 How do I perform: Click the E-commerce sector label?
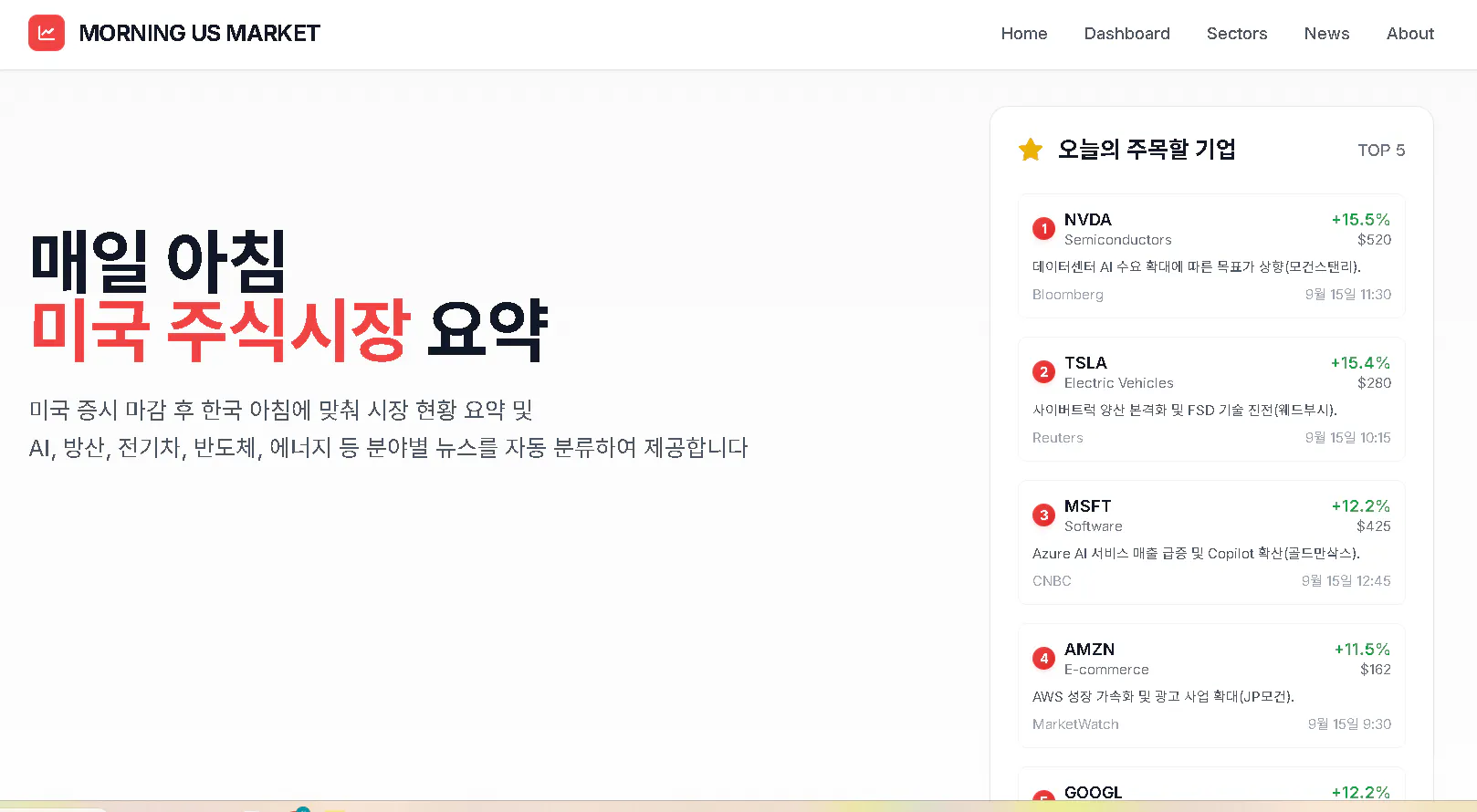[x=1106, y=670]
